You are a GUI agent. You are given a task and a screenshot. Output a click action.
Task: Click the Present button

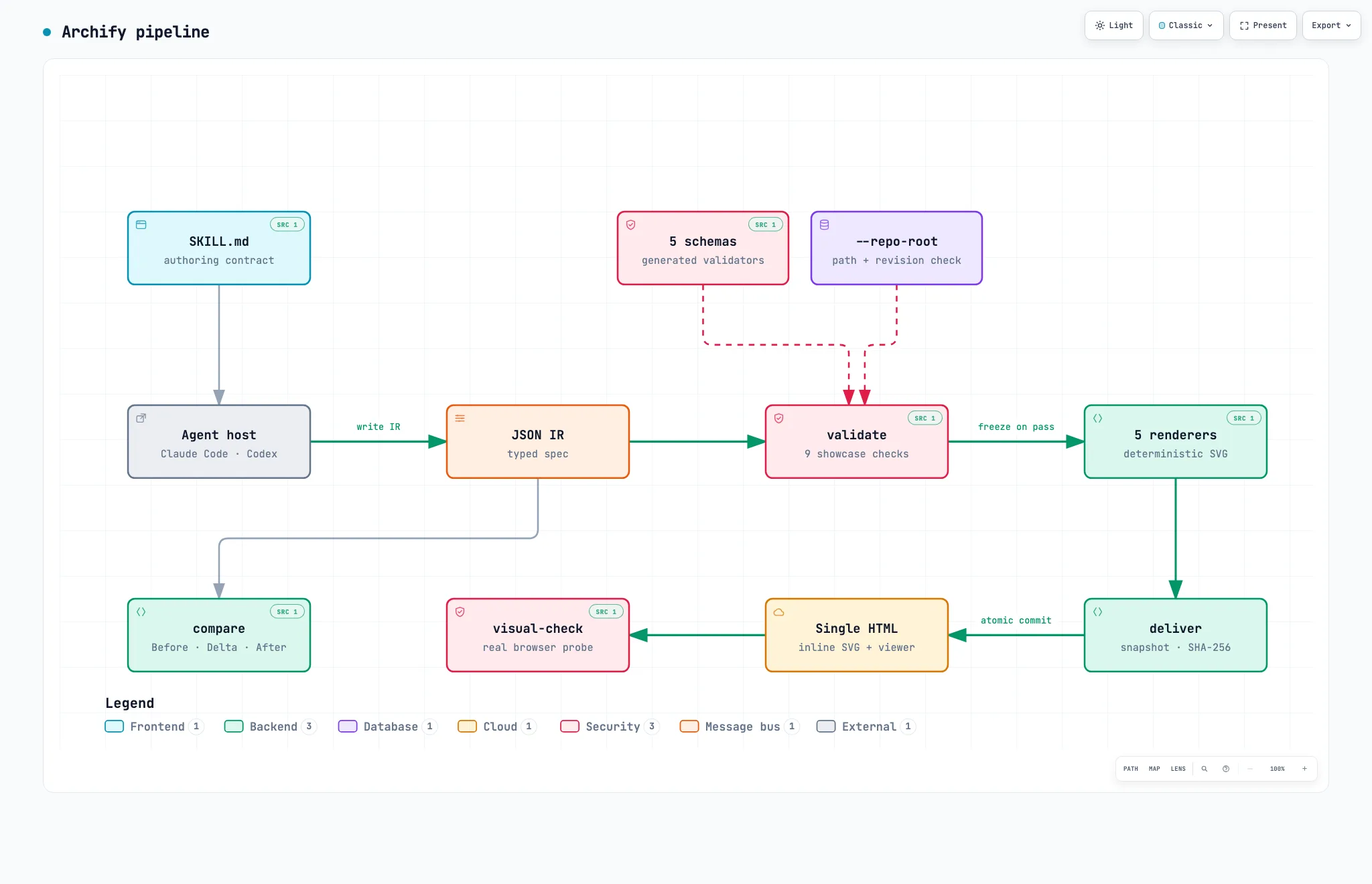pos(1263,25)
